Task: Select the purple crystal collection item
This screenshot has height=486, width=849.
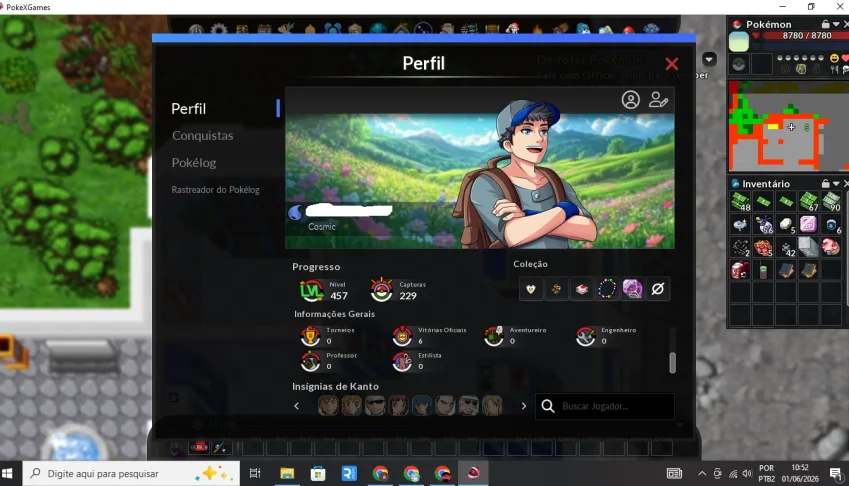Action: (632, 289)
